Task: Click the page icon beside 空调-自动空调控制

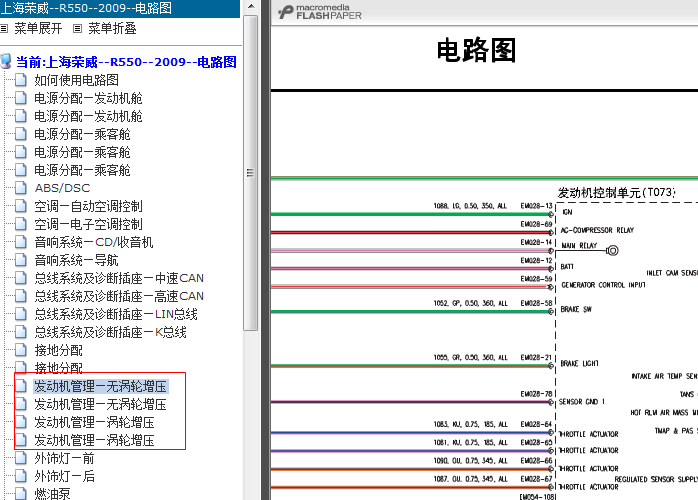Action: coord(20,206)
